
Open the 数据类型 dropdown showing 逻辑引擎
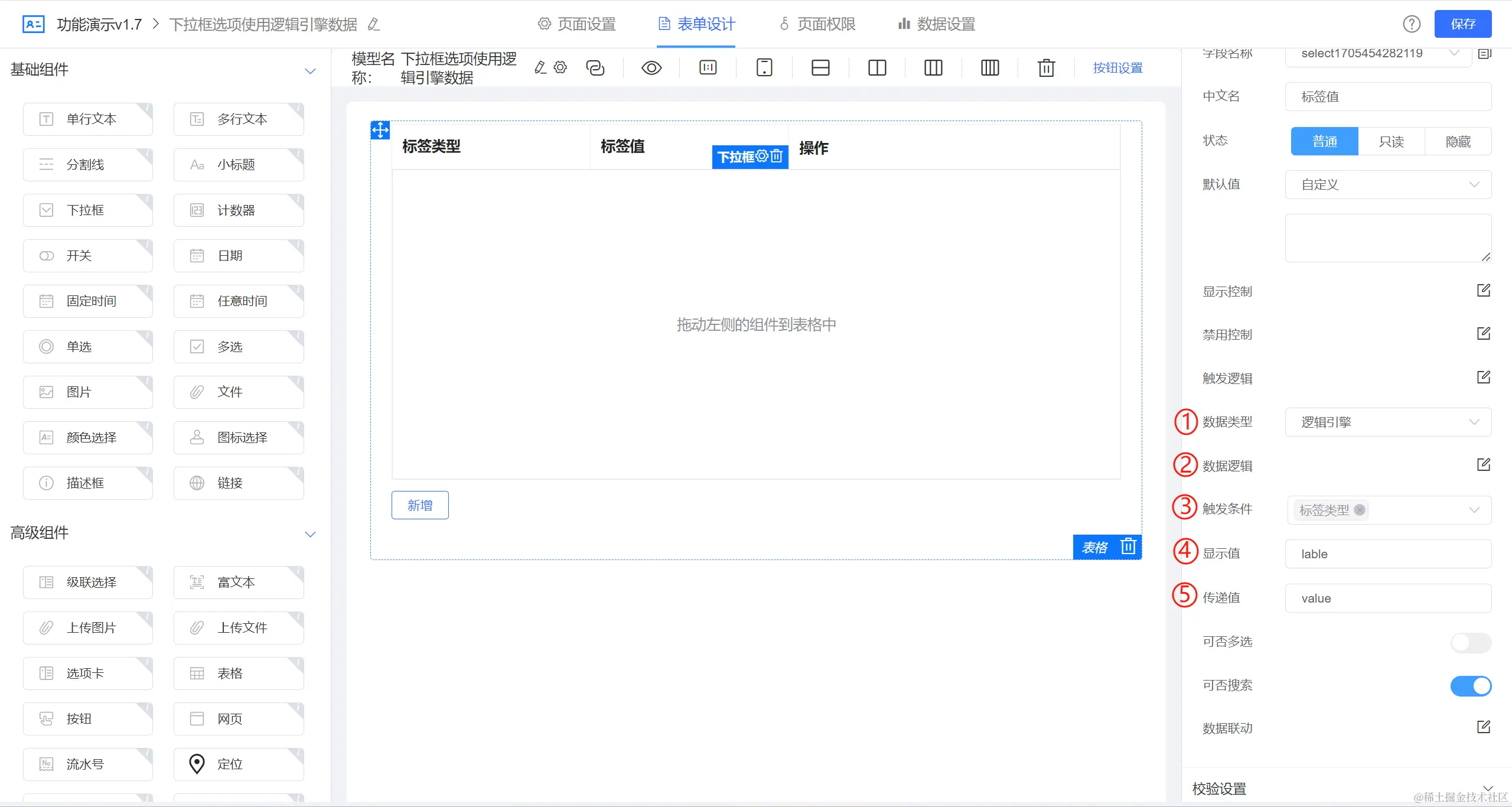tap(1387, 422)
